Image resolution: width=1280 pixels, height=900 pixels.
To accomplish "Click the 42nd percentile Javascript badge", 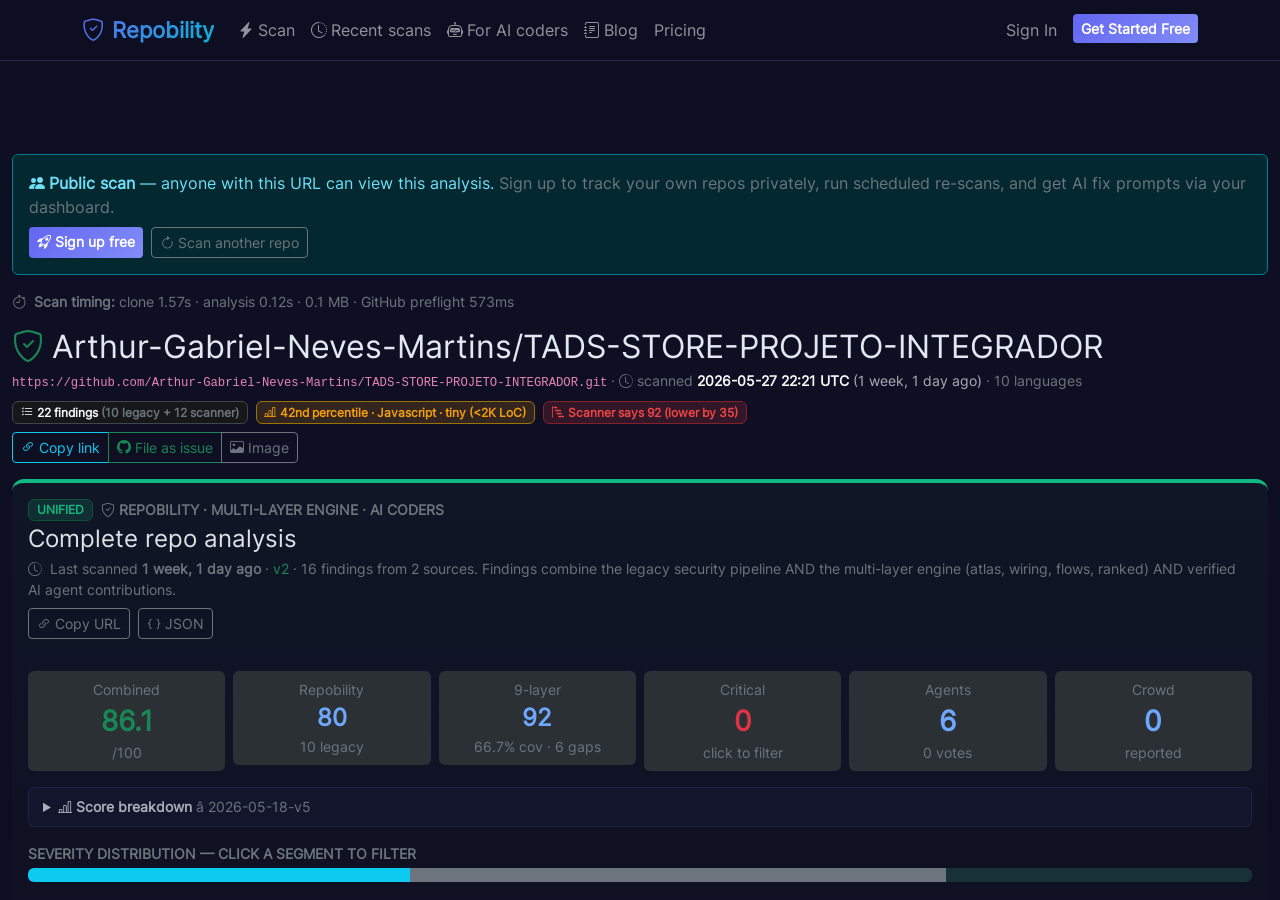I will [x=395, y=412].
